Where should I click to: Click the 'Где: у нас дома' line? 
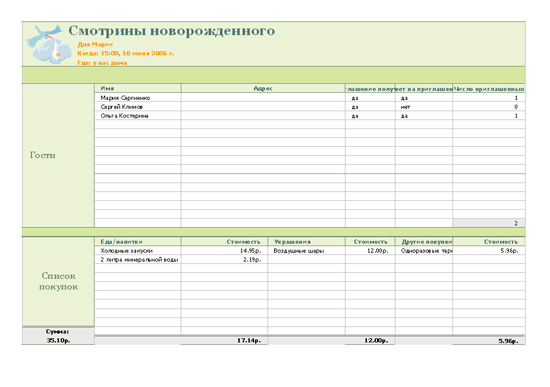[x=102, y=63]
